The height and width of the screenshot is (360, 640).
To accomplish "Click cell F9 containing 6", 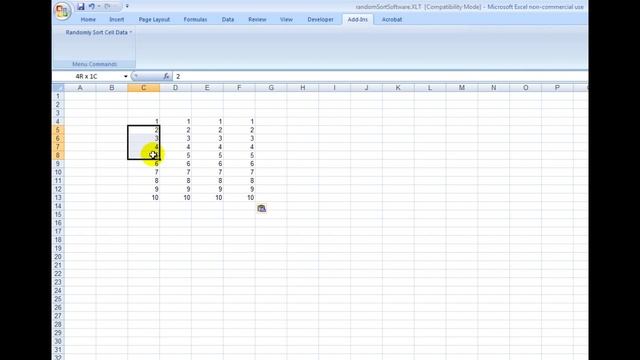I will click(239, 164).
